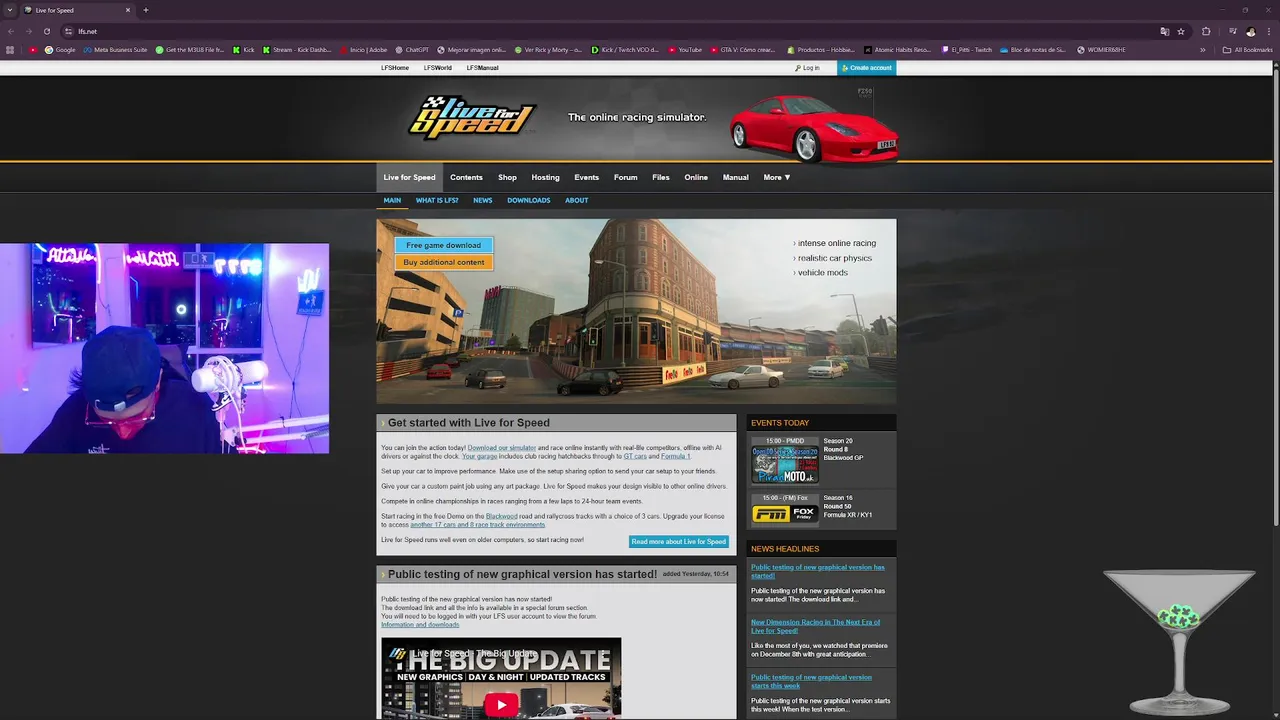Show more bookmarks with the chevron
The width and height of the screenshot is (1280, 720).
(x=1203, y=50)
